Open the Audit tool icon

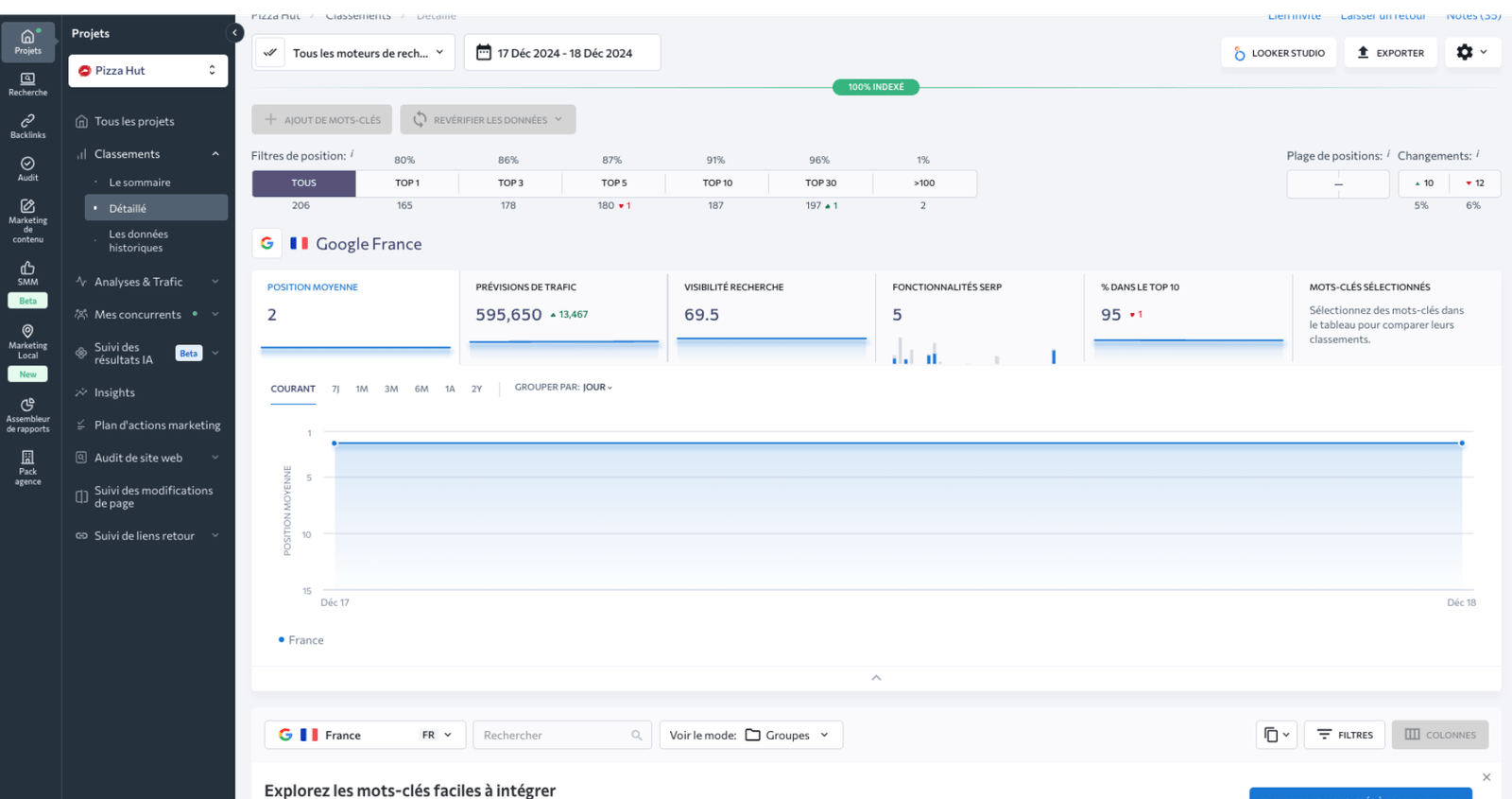[x=27, y=169]
